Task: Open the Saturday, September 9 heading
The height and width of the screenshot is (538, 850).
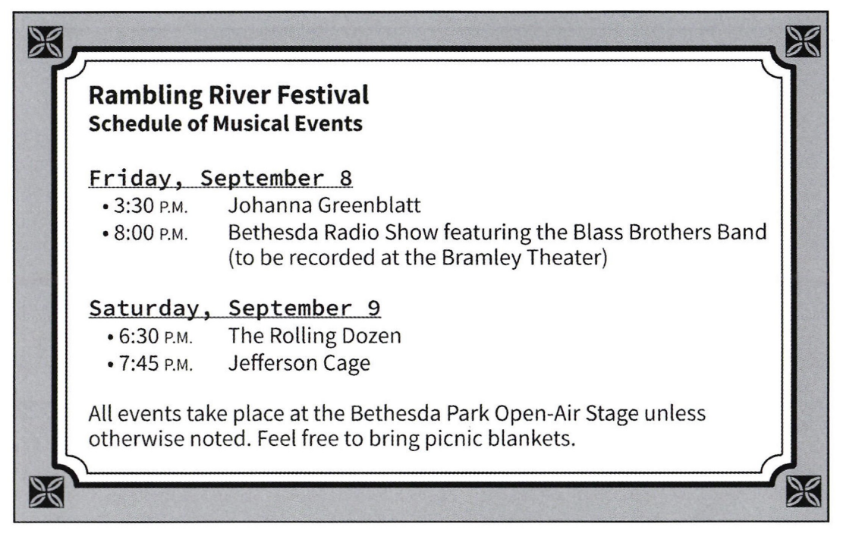Action: coord(235,307)
